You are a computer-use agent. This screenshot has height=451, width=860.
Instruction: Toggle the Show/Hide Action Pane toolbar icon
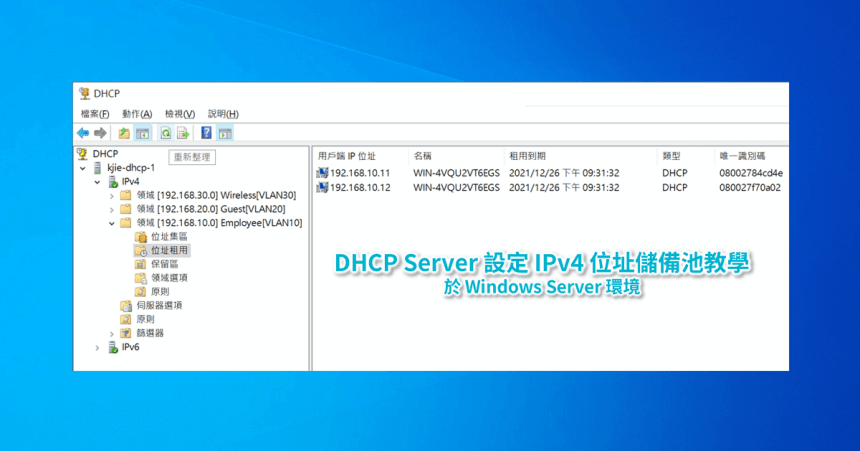point(225,133)
